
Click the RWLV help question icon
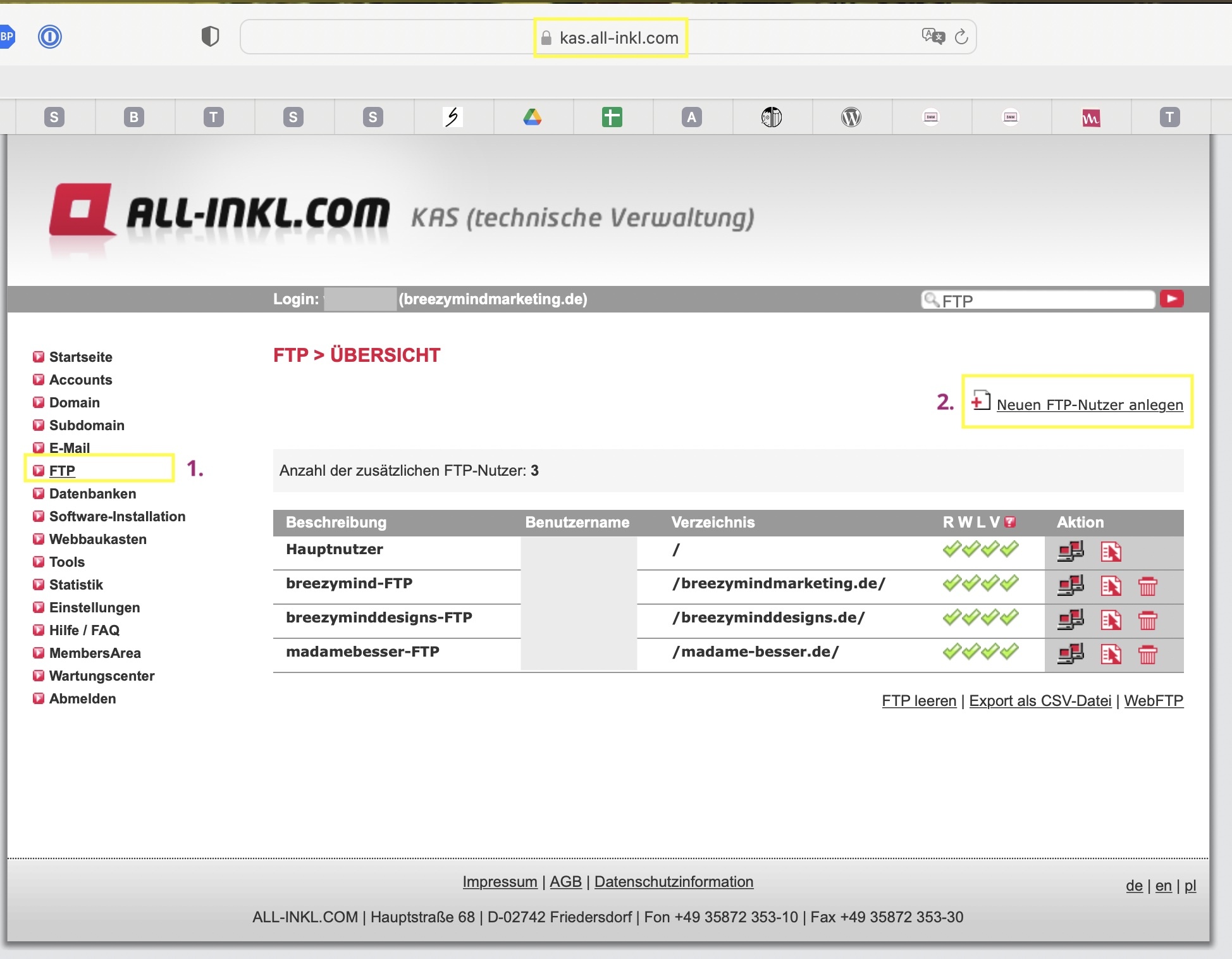click(1010, 522)
